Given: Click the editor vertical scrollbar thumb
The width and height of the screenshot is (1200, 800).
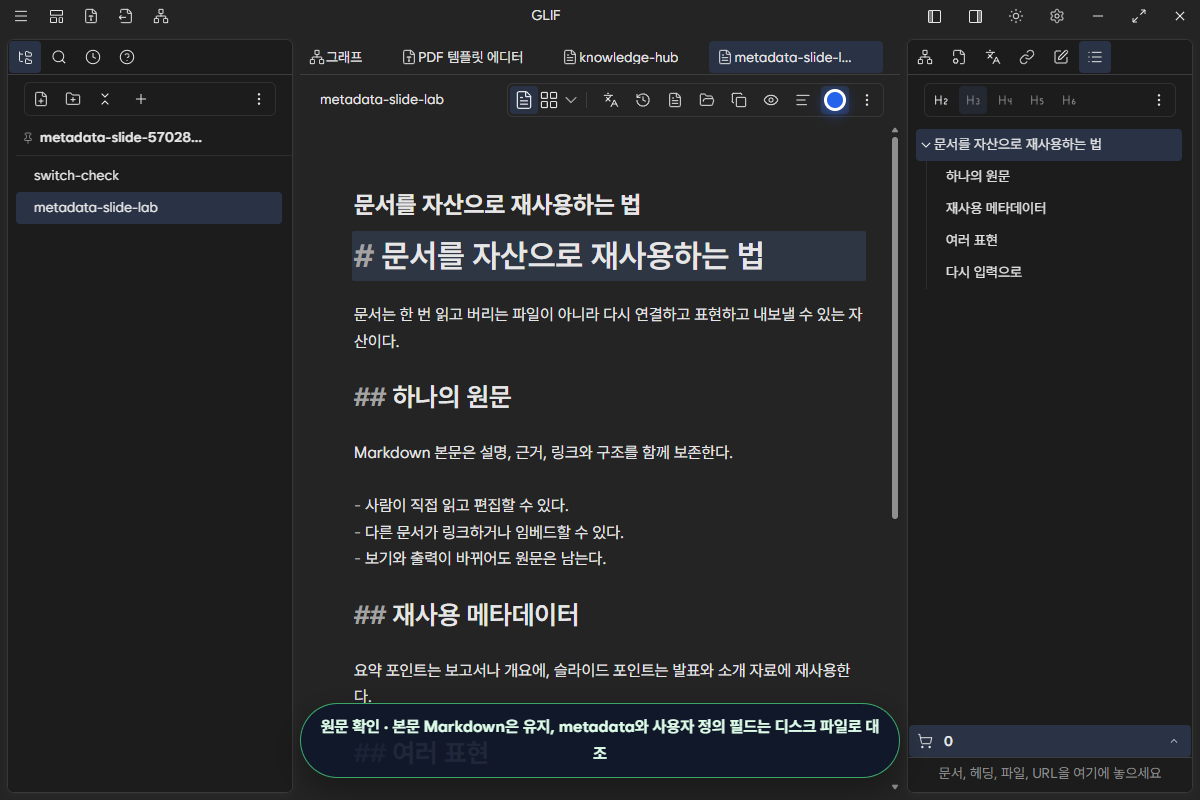Looking at the screenshot, I should point(894,328).
